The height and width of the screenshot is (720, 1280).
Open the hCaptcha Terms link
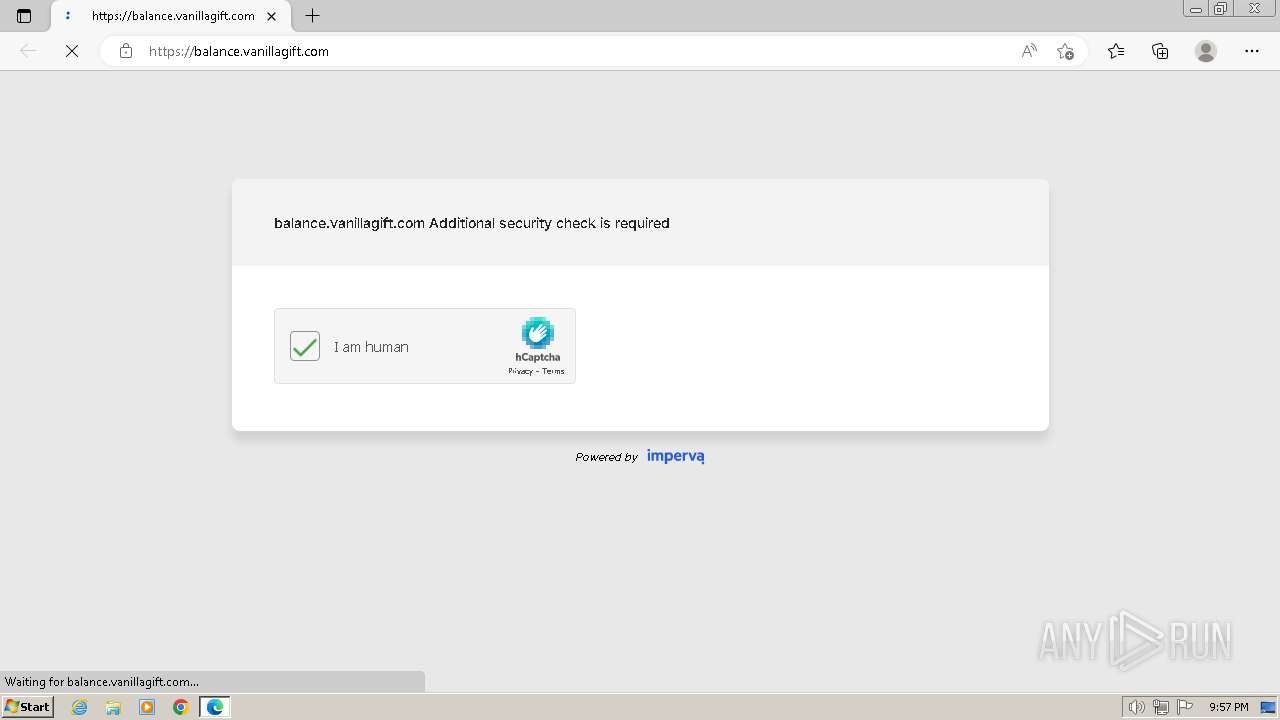553,371
